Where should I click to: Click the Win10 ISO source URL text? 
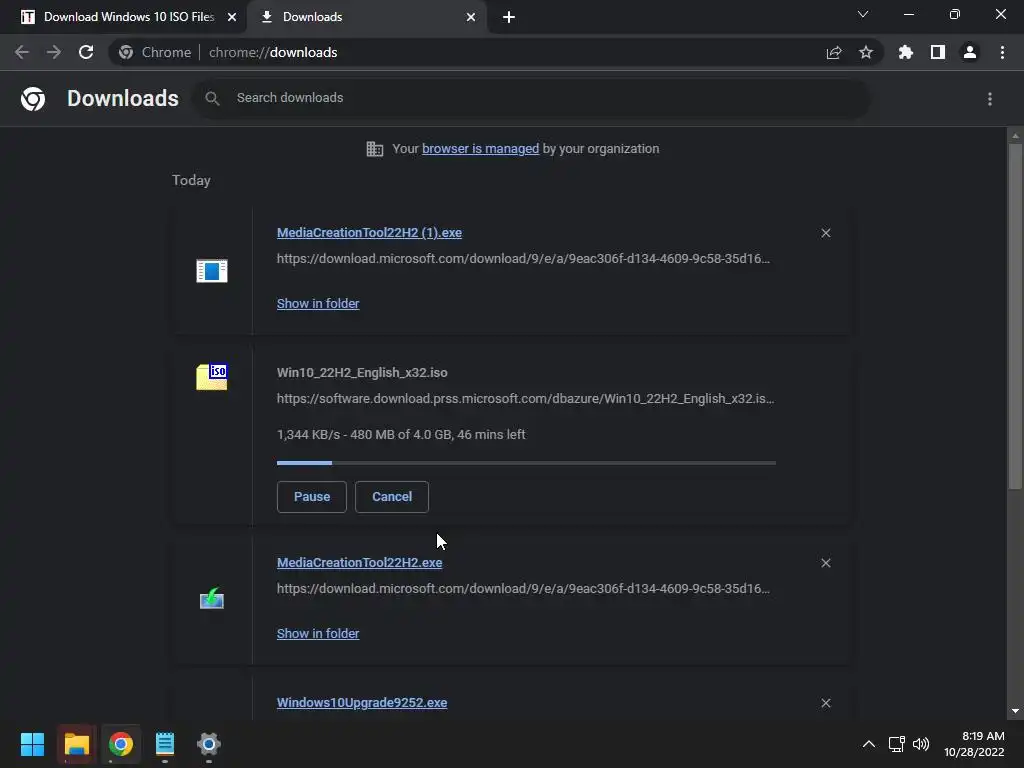click(525, 398)
